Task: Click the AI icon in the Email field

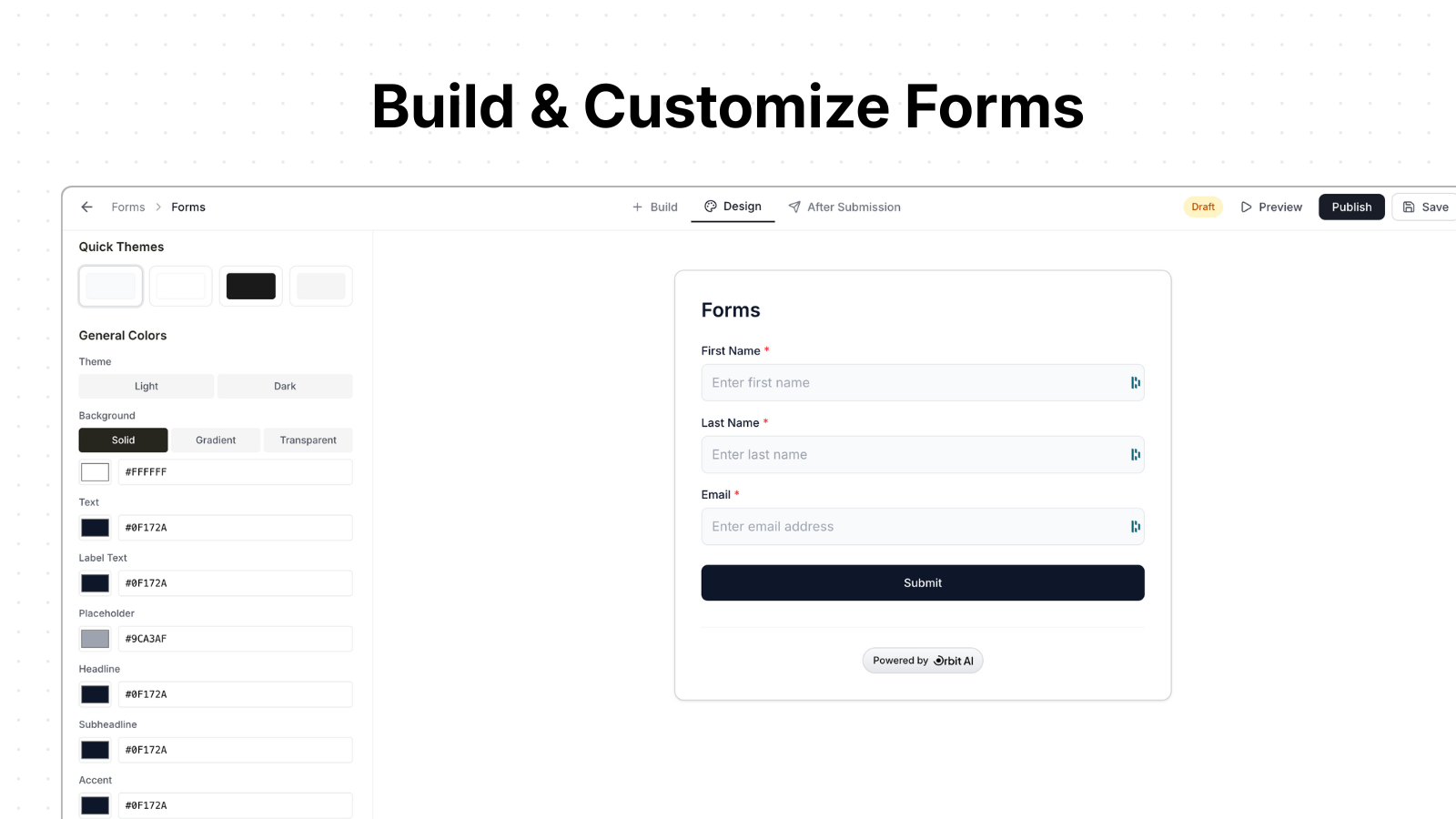Action: tap(1135, 526)
